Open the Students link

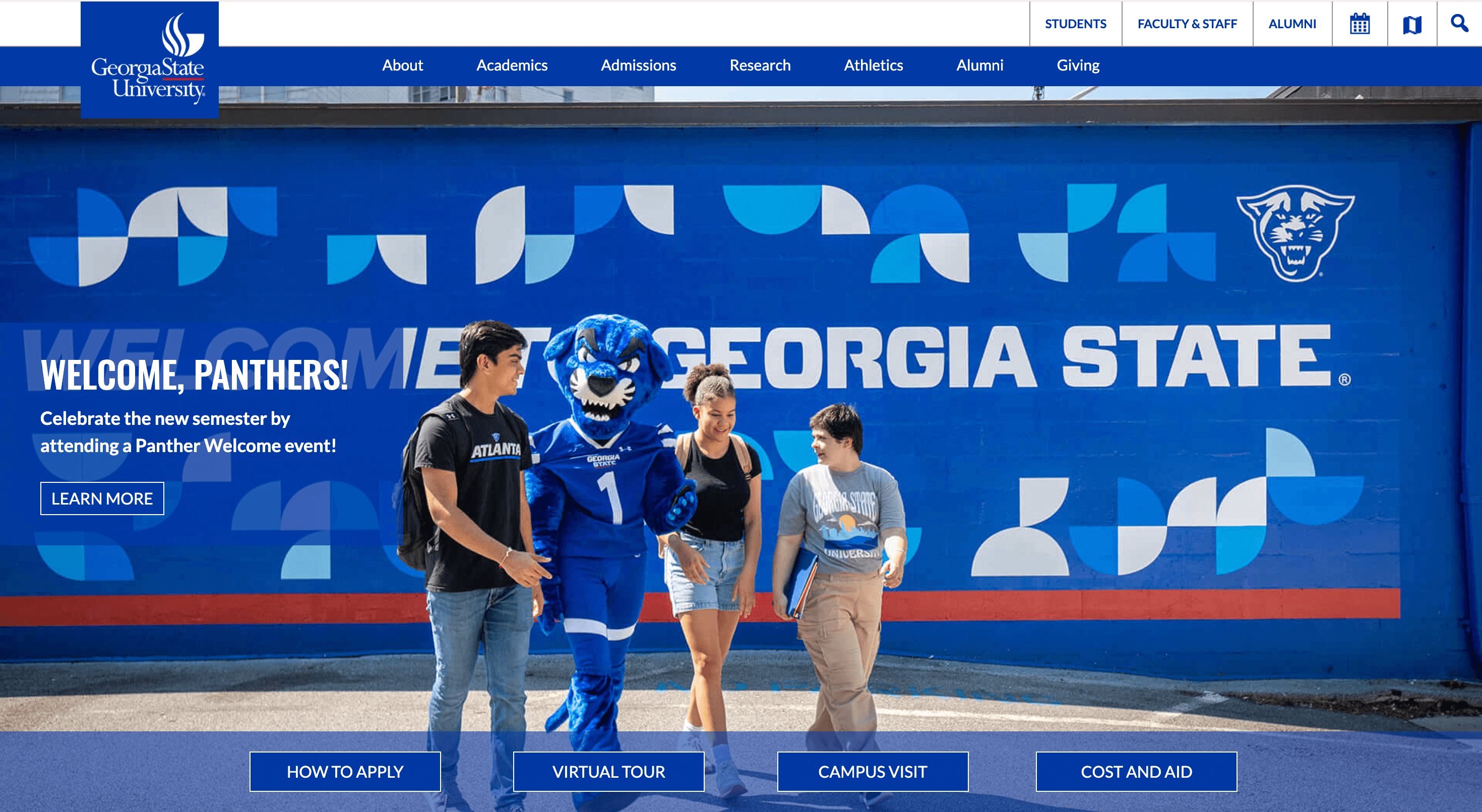coord(1075,24)
